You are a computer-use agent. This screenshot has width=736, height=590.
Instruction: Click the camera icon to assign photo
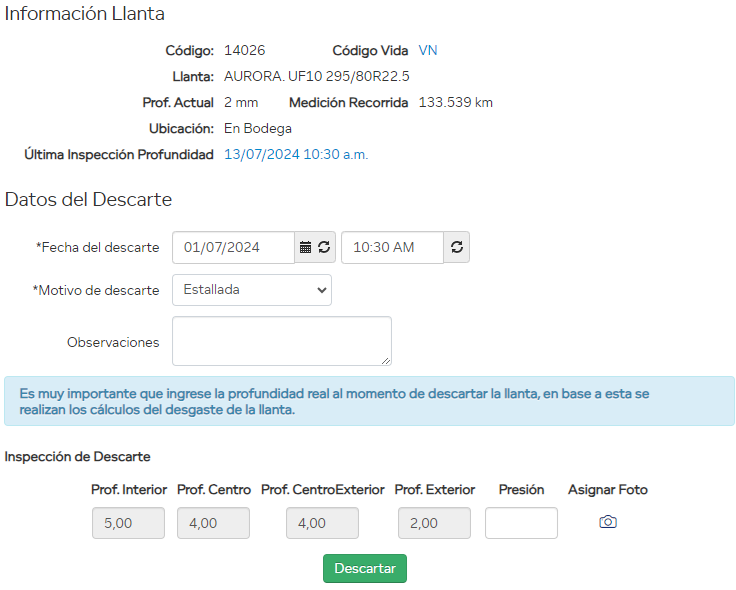click(608, 522)
